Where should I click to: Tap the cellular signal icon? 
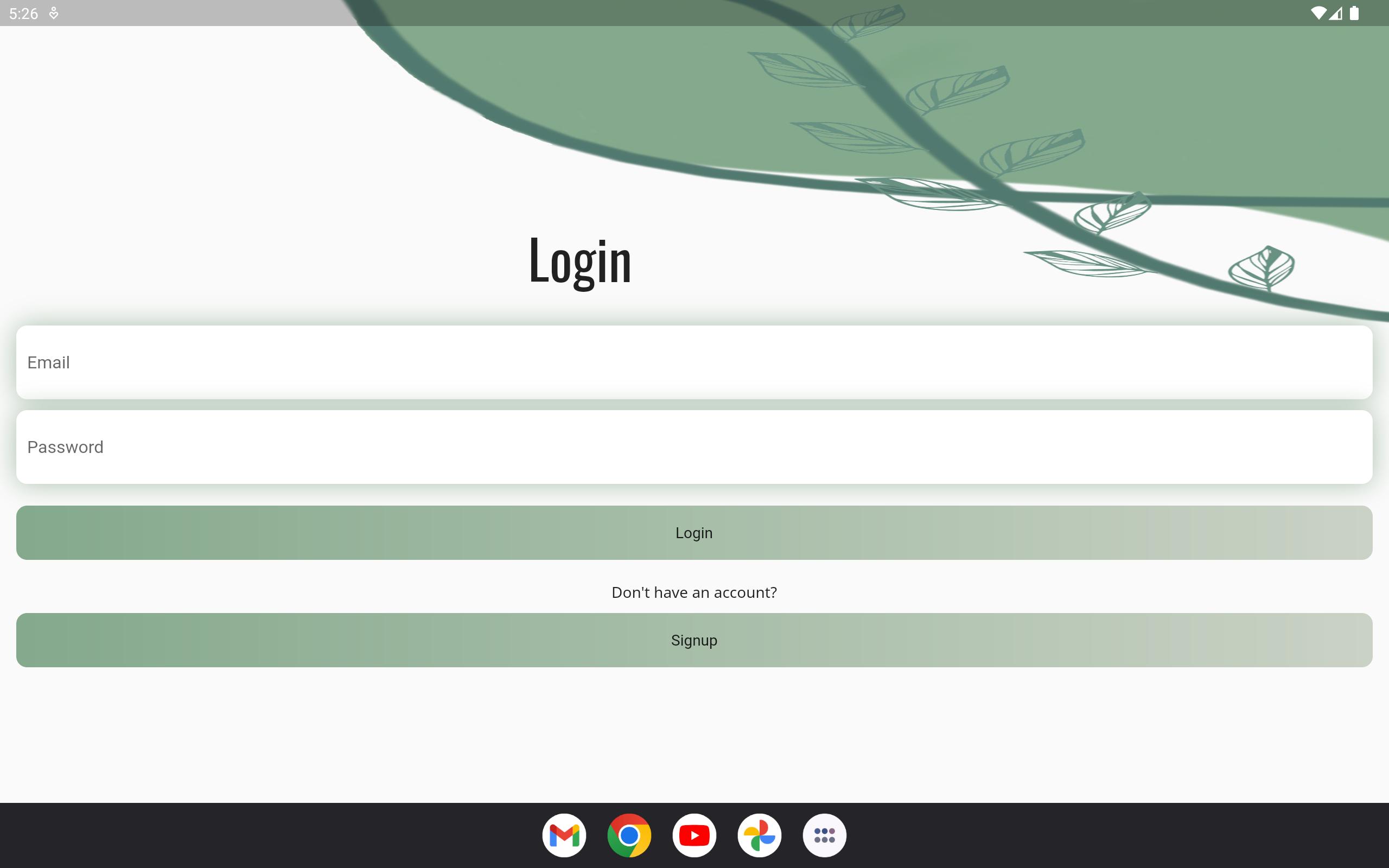1336,13
